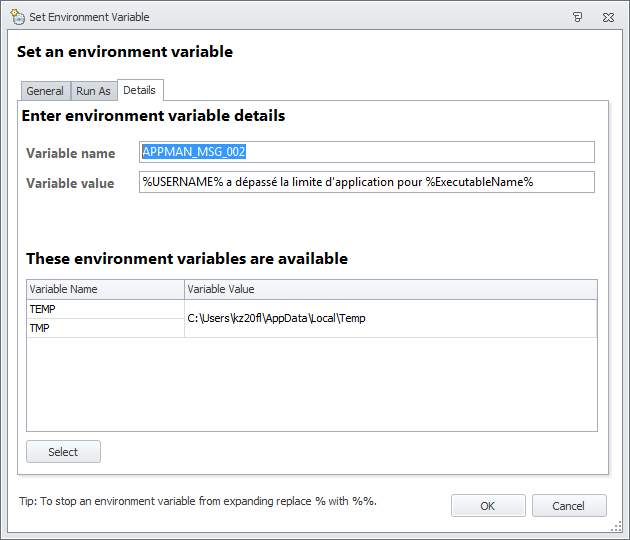Confirm with the OK button
This screenshot has width=630, height=540.
(x=487, y=506)
